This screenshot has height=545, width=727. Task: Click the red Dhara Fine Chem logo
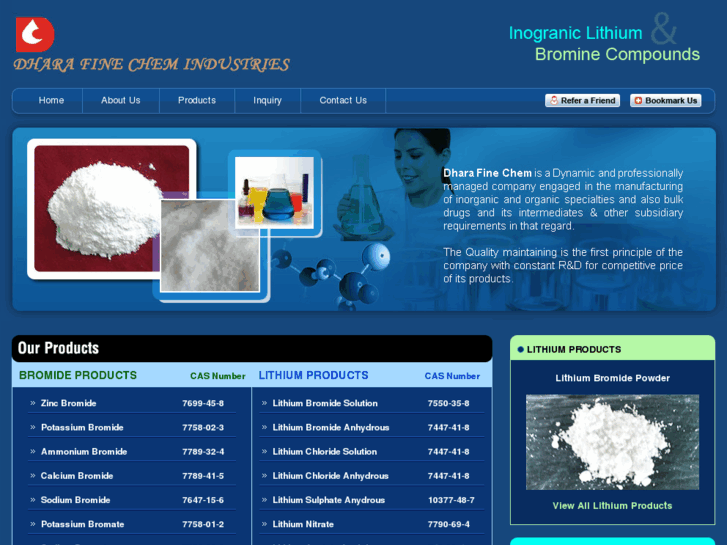[35, 35]
